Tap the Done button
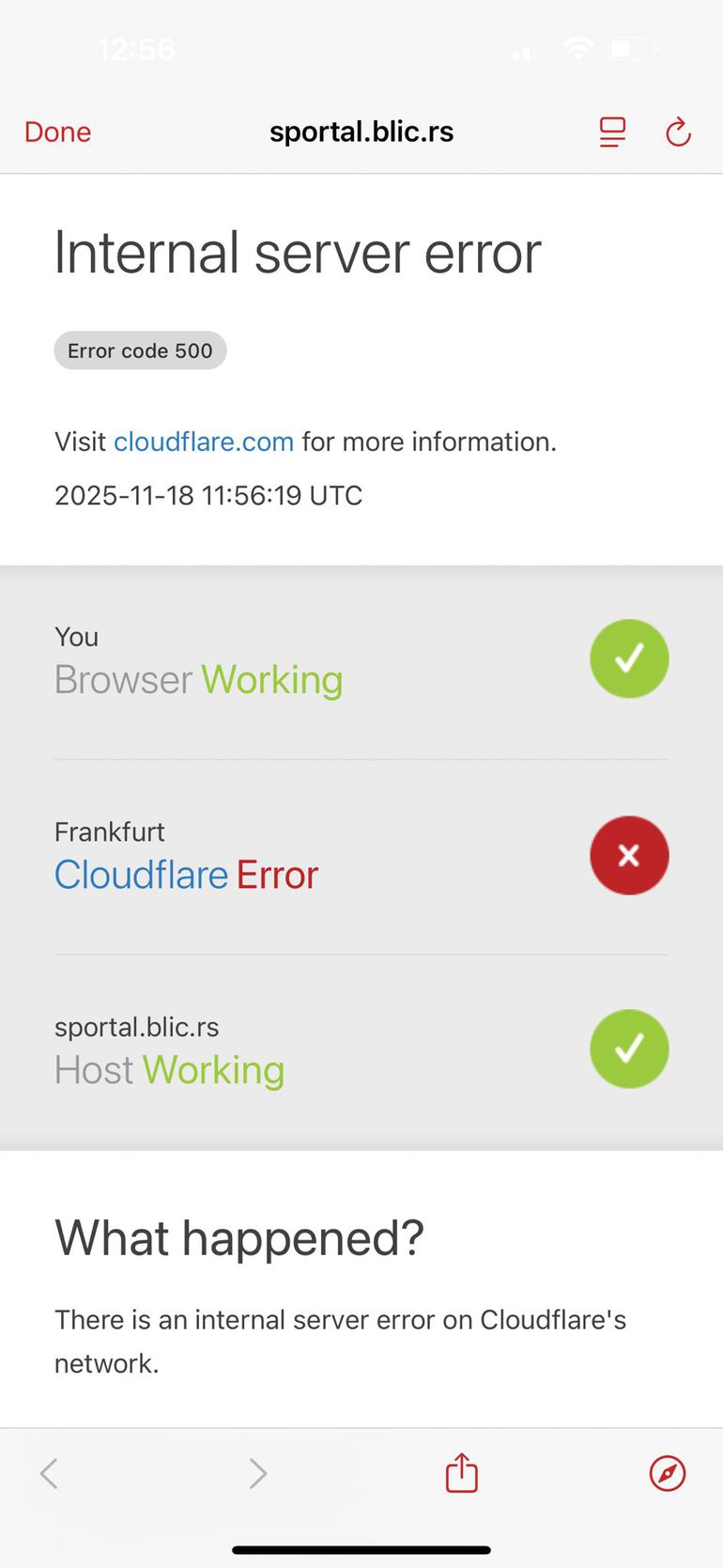 click(x=57, y=132)
